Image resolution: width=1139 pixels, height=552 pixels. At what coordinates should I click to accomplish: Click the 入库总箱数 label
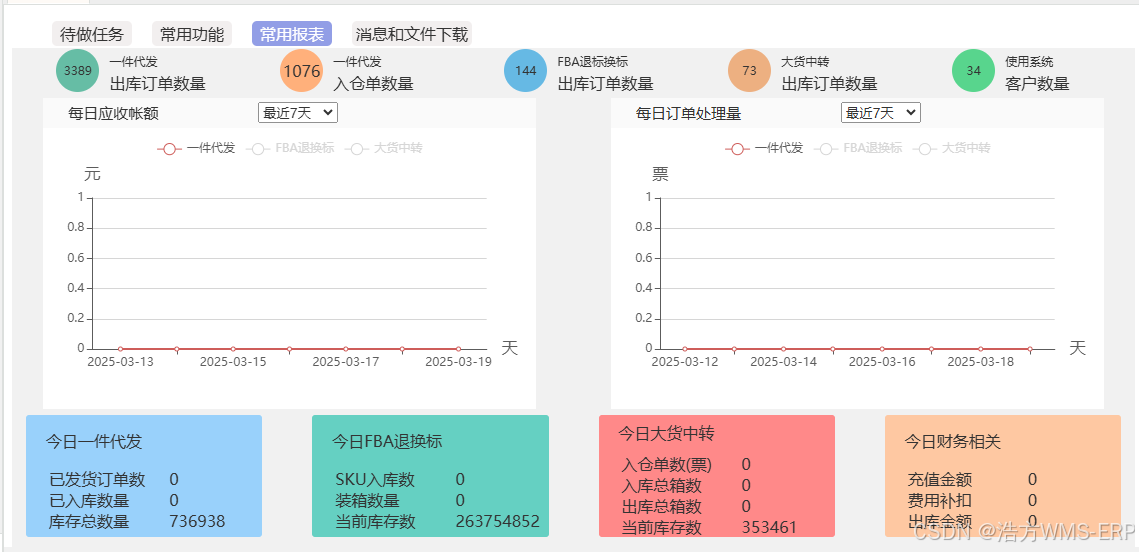[x=662, y=485]
